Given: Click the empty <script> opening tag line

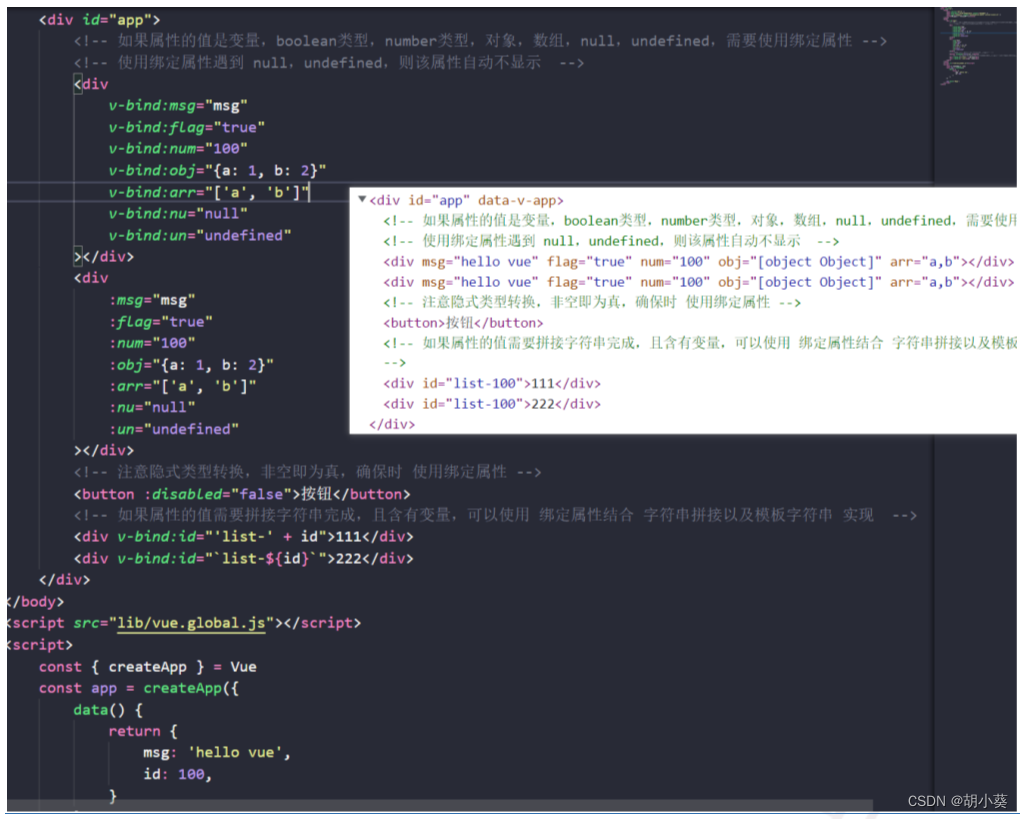Looking at the screenshot, I should (x=40, y=645).
